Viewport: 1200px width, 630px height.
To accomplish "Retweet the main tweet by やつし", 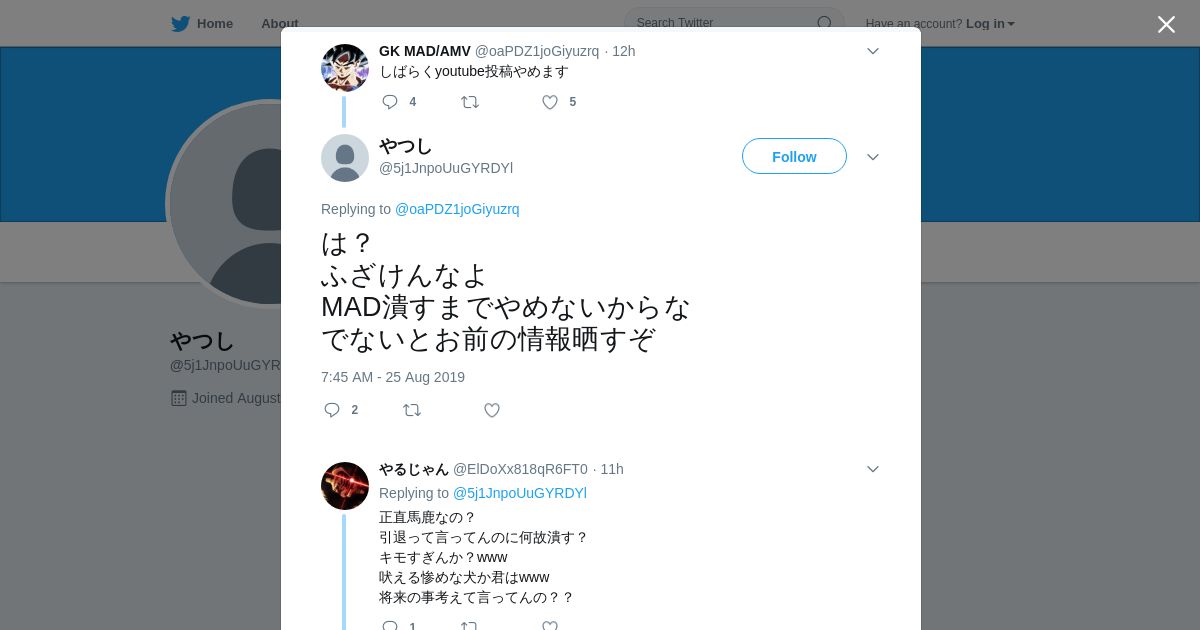I will click(412, 410).
